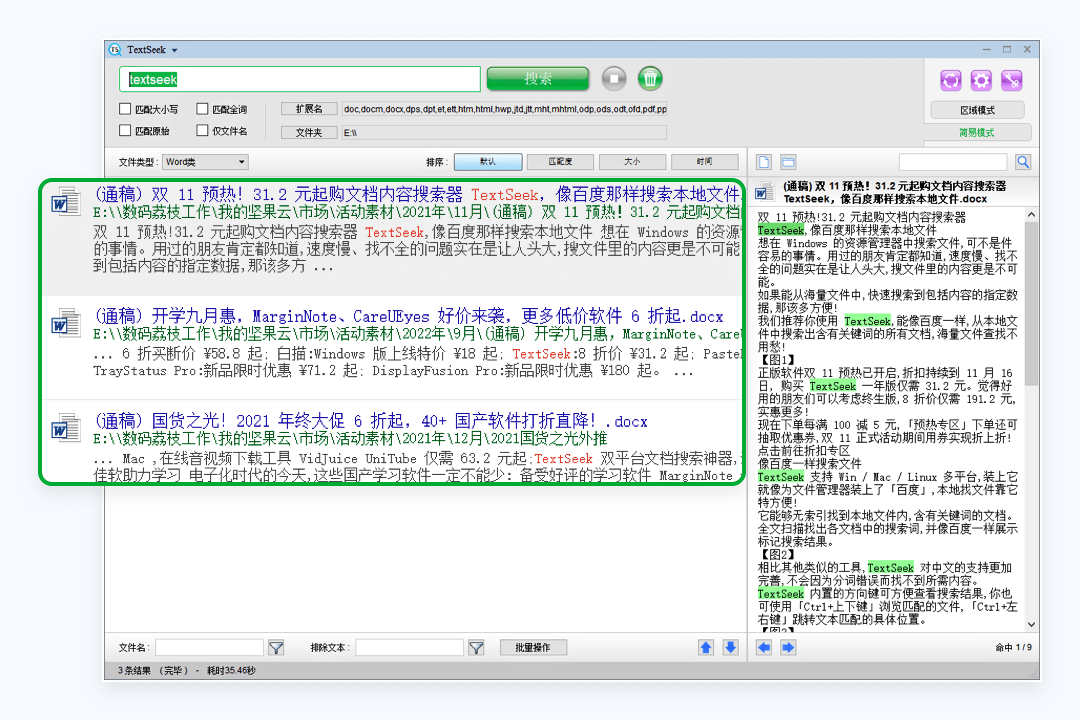This screenshot has width=1080, height=720.
Task: Click the 文件名 filter input field
Action: (x=209, y=648)
